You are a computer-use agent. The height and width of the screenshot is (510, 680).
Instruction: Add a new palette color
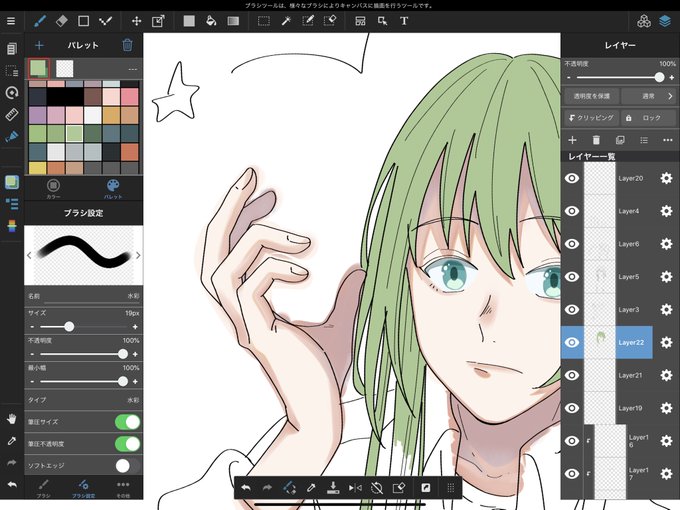tap(39, 45)
